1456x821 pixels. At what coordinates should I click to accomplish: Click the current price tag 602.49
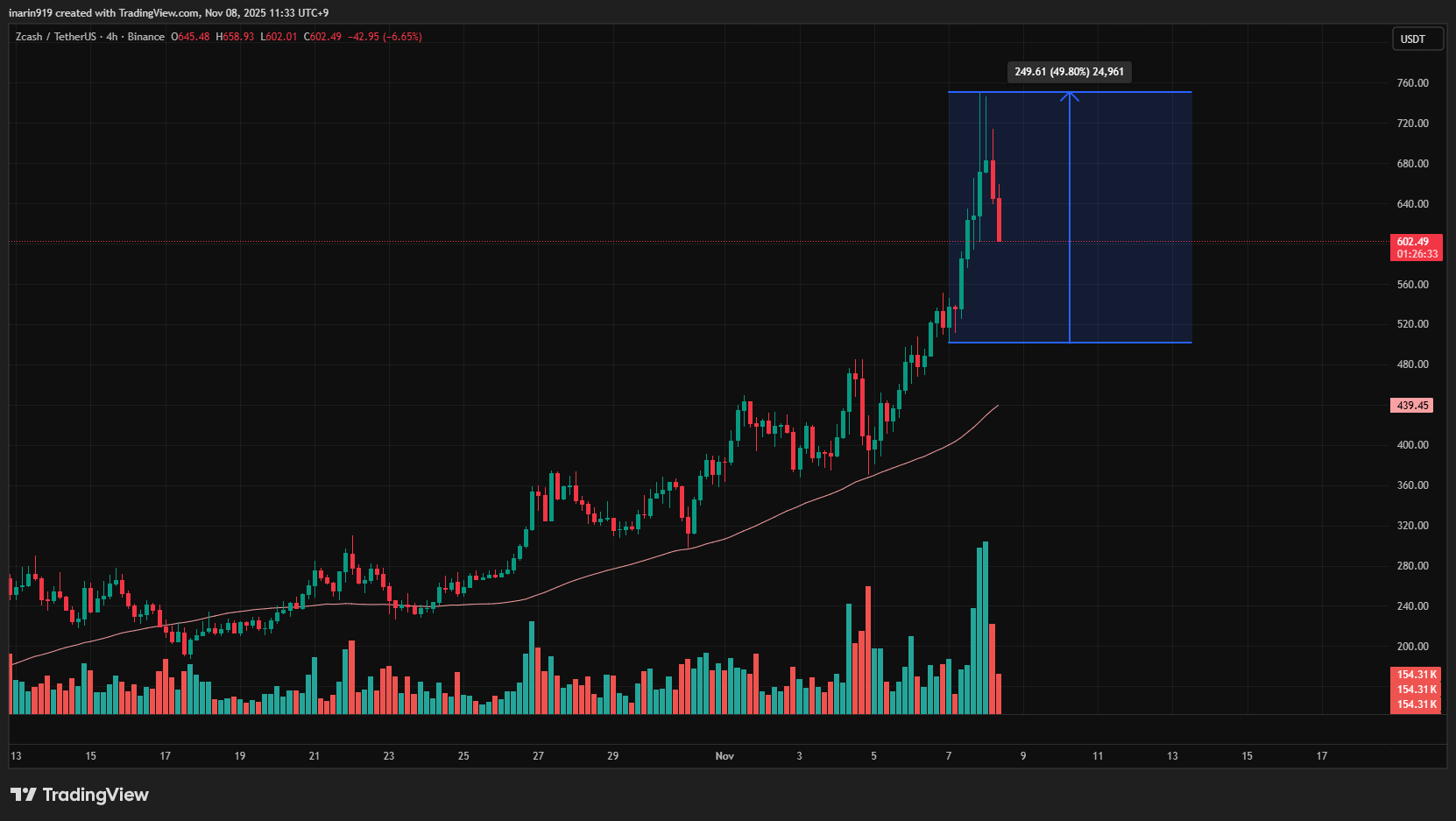click(x=1413, y=242)
